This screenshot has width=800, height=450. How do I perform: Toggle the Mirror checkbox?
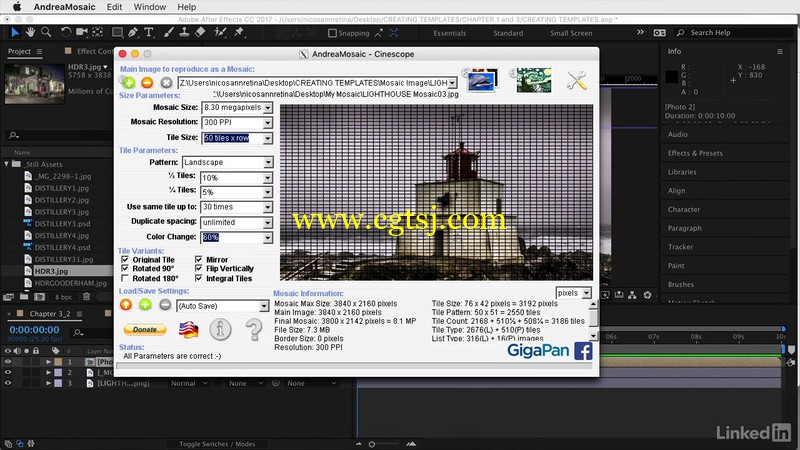198,259
